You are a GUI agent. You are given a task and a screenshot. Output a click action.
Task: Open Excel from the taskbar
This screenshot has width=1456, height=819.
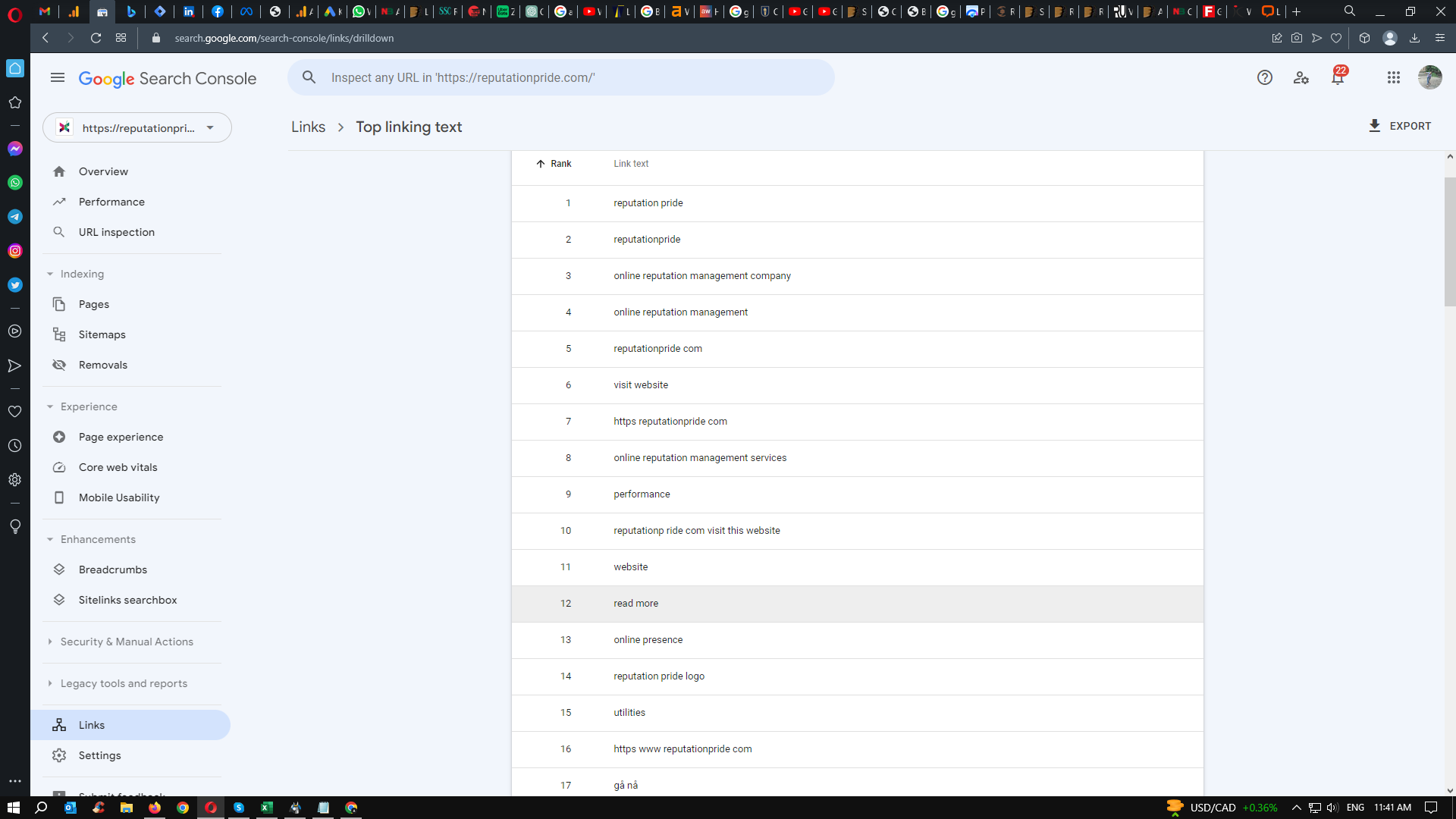[267, 808]
